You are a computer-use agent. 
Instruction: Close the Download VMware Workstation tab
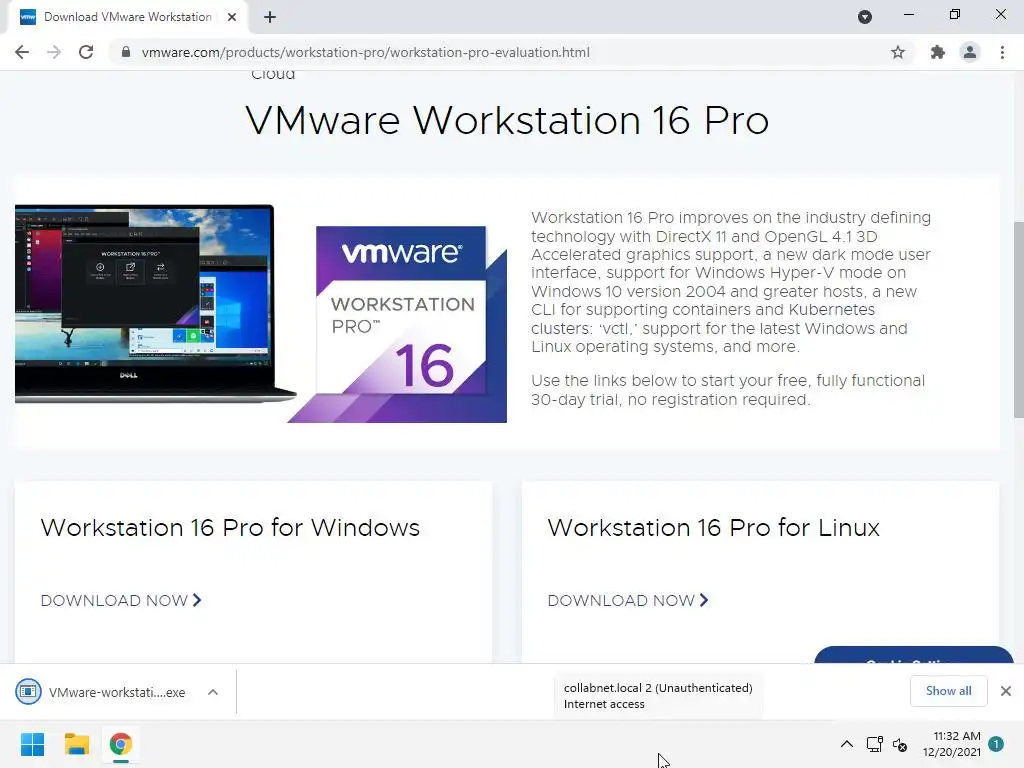coord(232,17)
